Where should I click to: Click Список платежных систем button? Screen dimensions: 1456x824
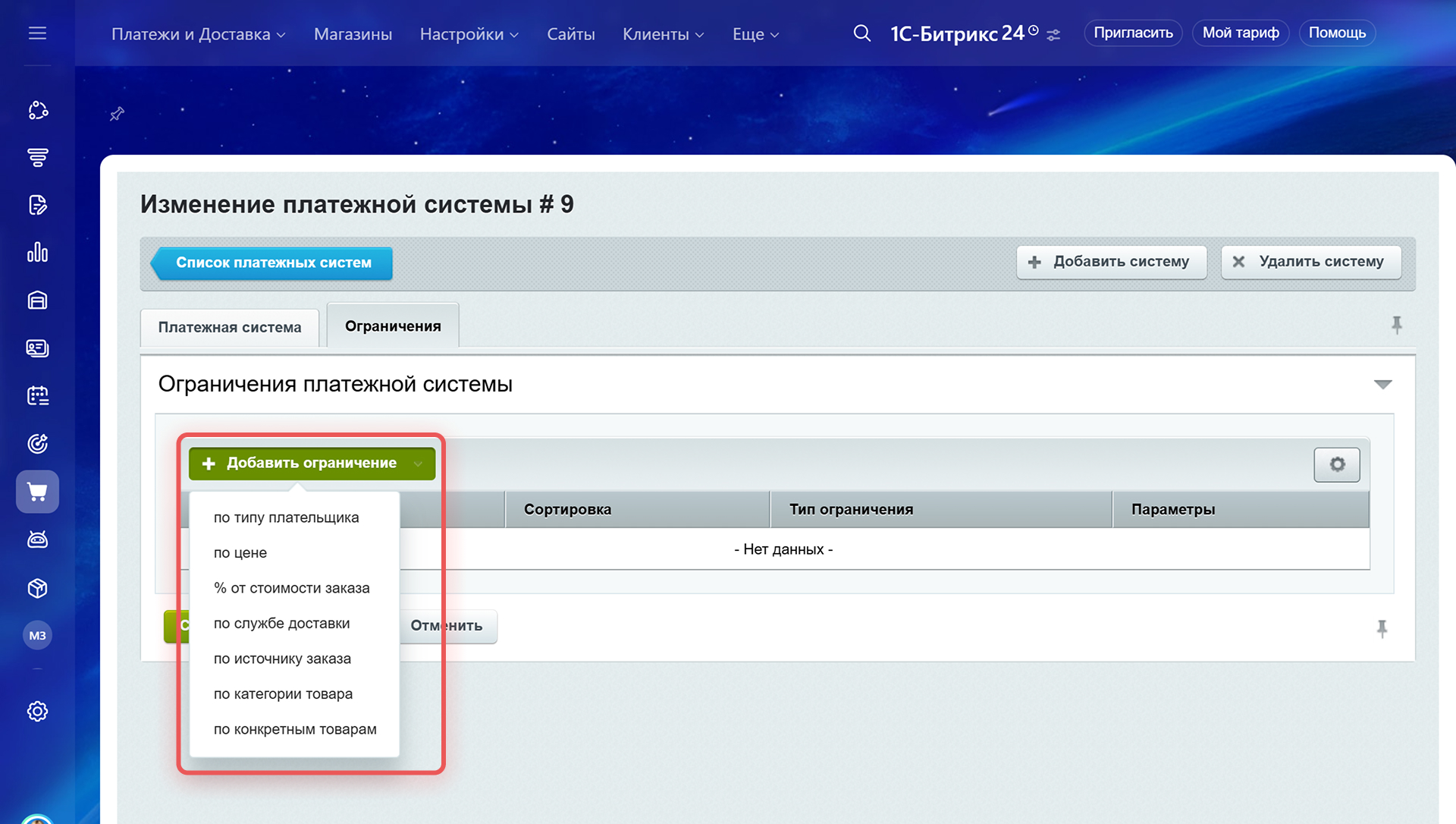point(273,263)
